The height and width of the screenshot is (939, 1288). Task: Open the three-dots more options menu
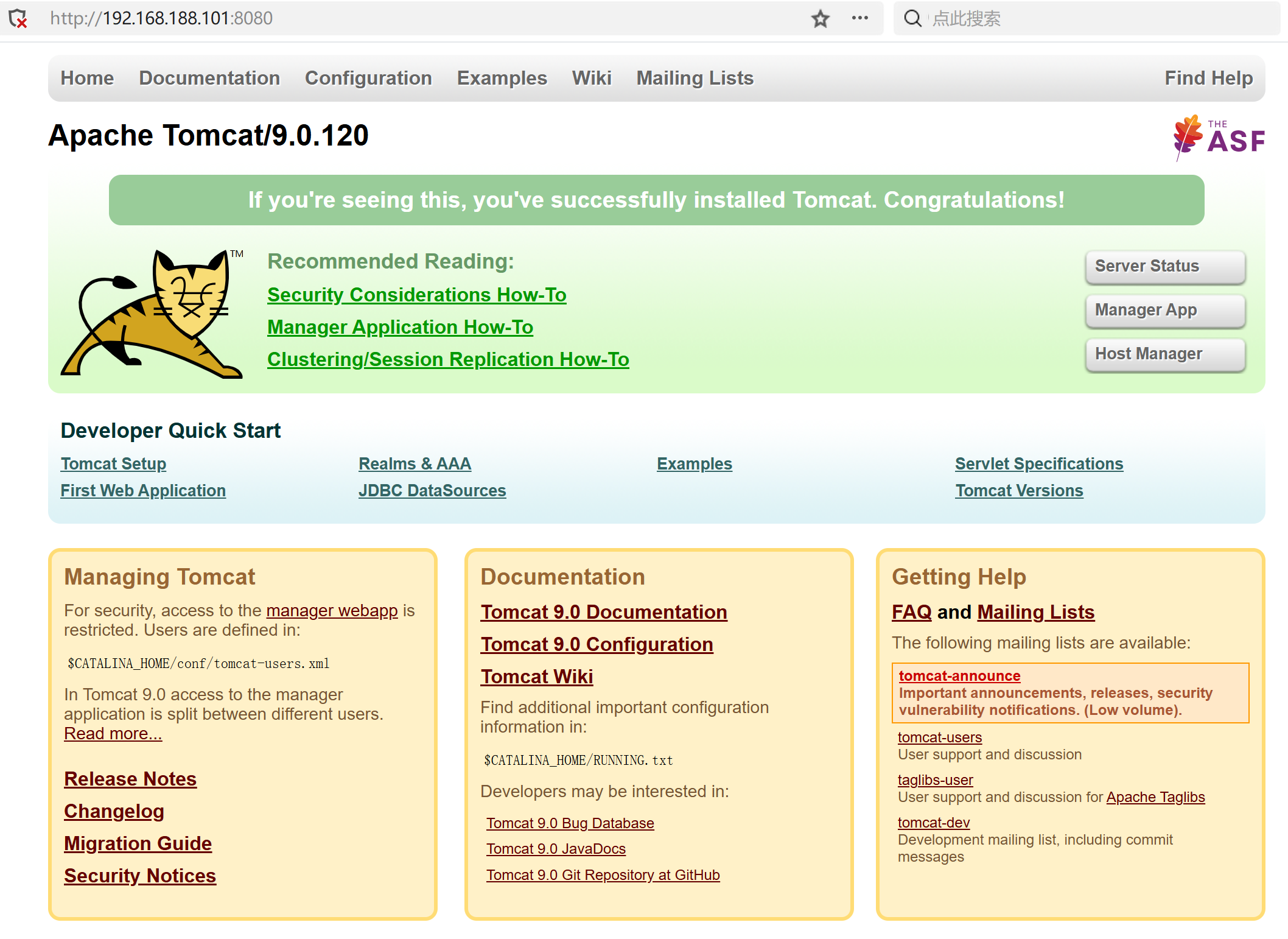tap(859, 18)
